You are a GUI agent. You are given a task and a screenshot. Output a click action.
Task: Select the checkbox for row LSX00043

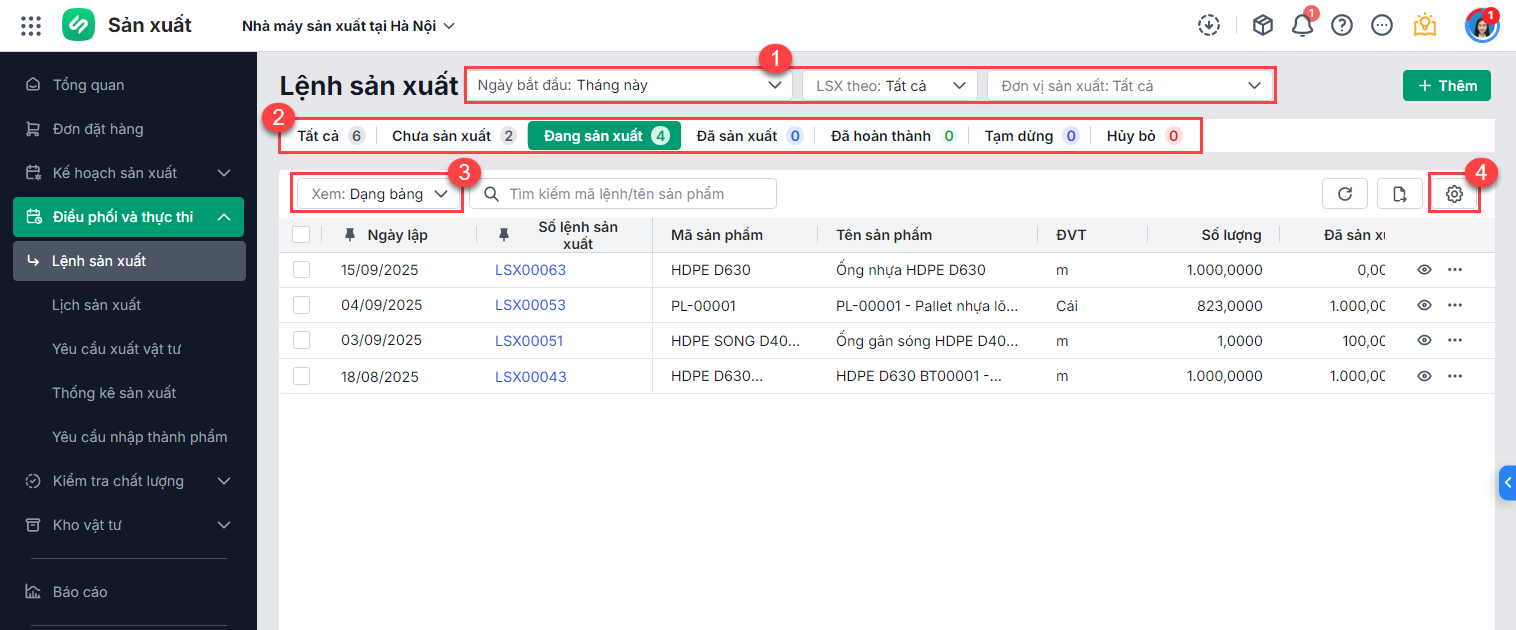click(x=302, y=376)
